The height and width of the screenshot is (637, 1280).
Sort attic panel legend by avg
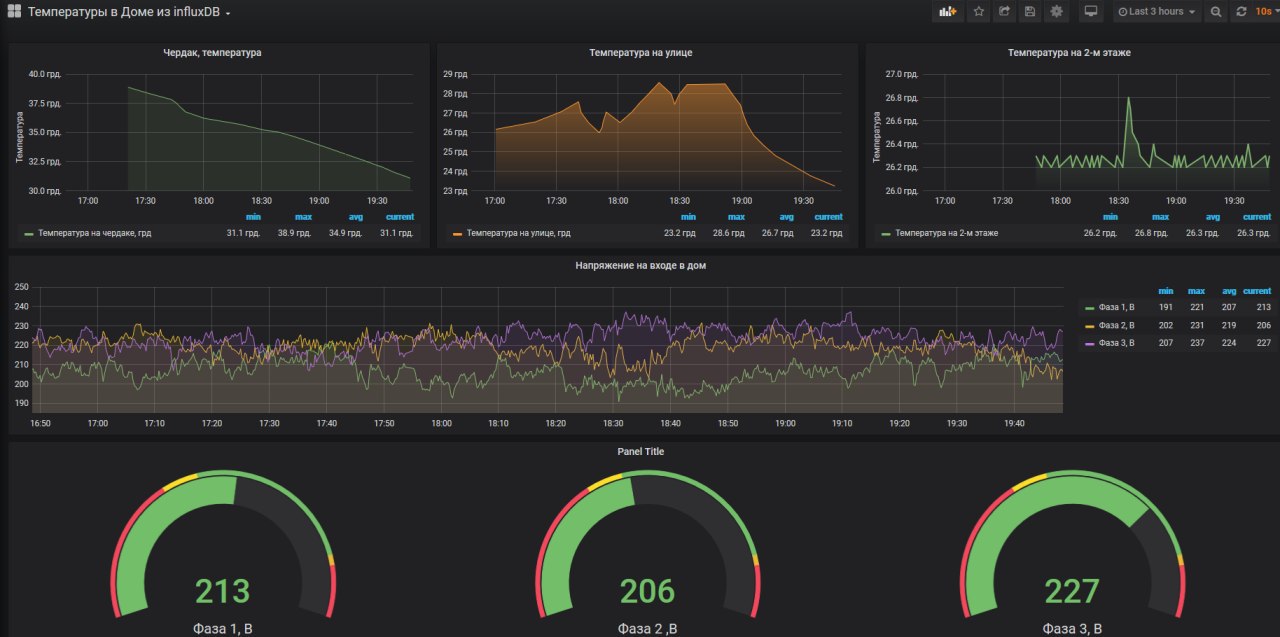[x=354, y=217]
